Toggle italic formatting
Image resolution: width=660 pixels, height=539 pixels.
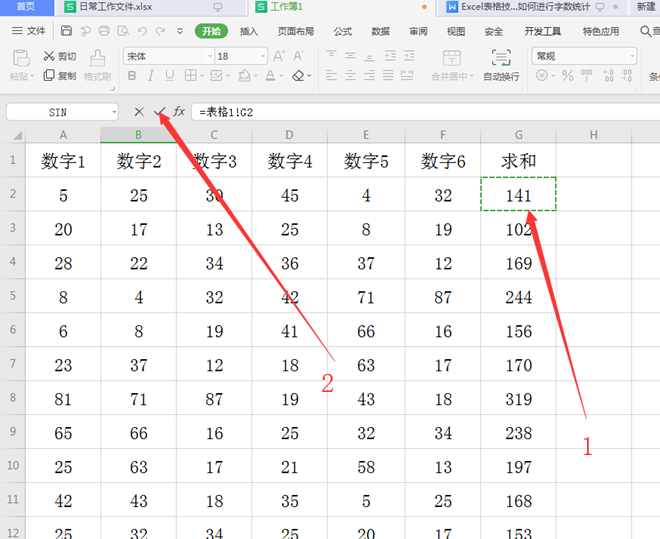coord(150,76)
